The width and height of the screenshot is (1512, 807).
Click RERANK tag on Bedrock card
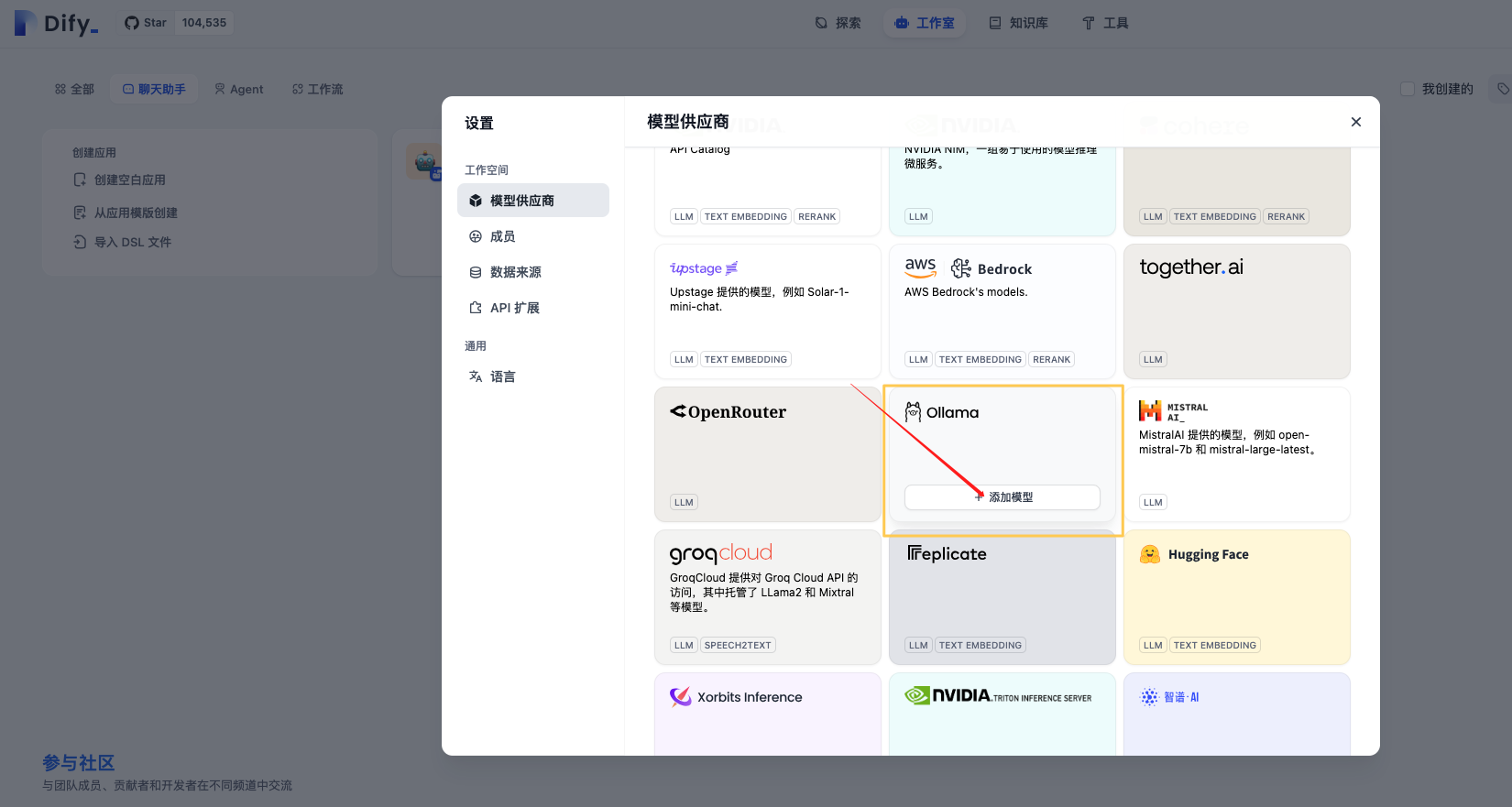pyautogui.click(x=1051, y=359)
